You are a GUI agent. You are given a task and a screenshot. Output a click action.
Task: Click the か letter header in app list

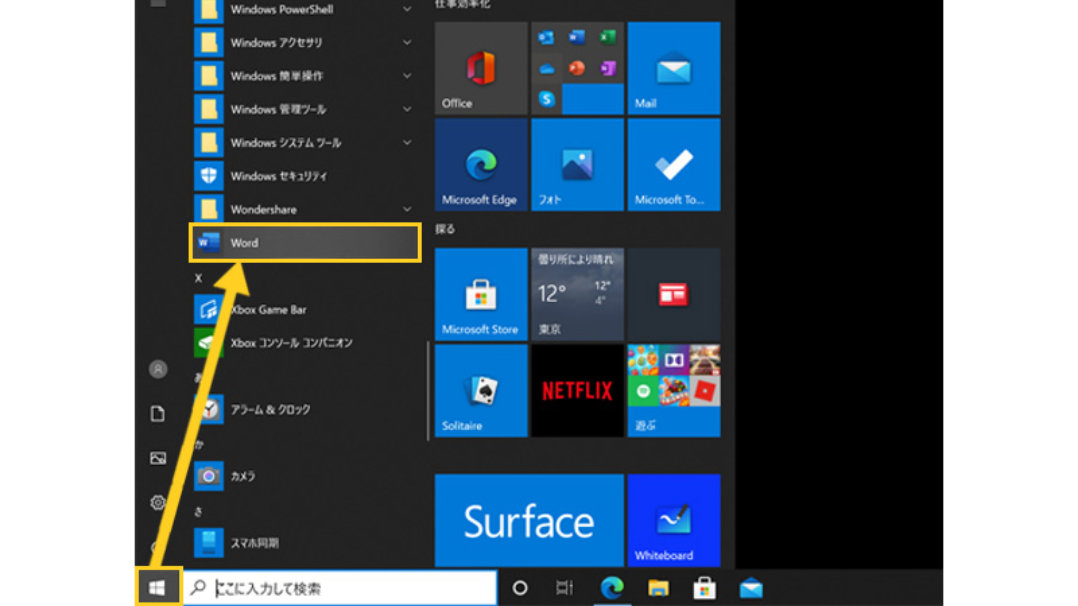(x=199, y=444)
